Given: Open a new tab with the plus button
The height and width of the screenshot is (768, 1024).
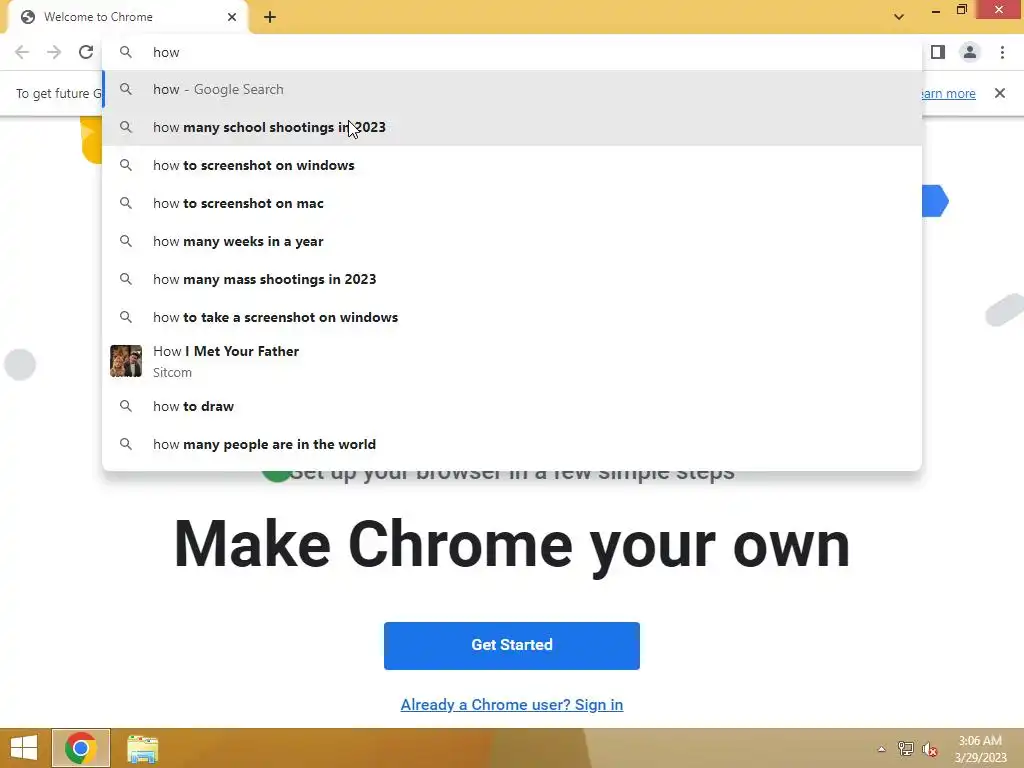Looking at the screenshot, I should [270, 18].
